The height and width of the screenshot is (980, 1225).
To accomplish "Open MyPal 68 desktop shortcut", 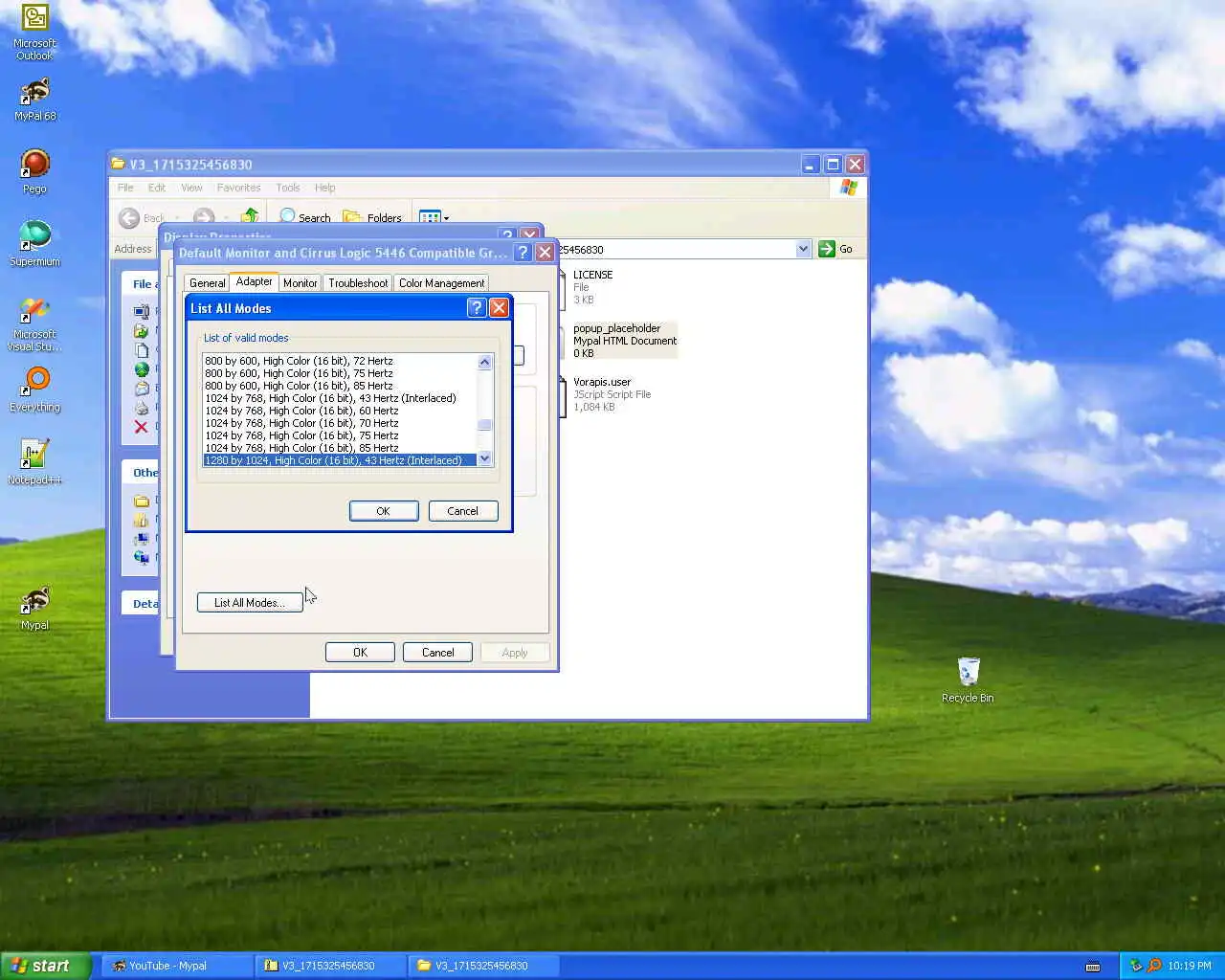I will tap(34, 99).
